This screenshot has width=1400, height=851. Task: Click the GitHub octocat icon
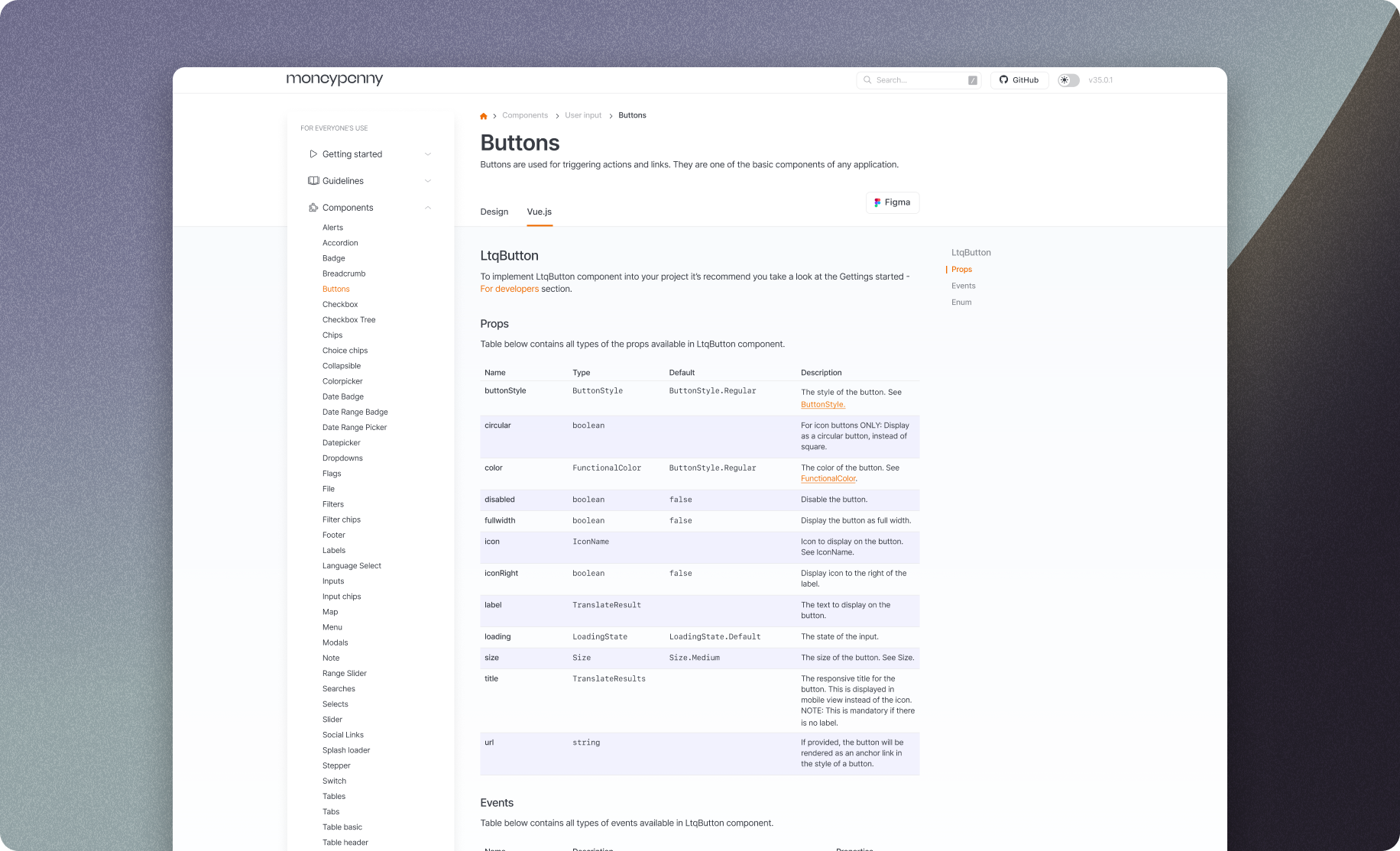[1003, 79]
